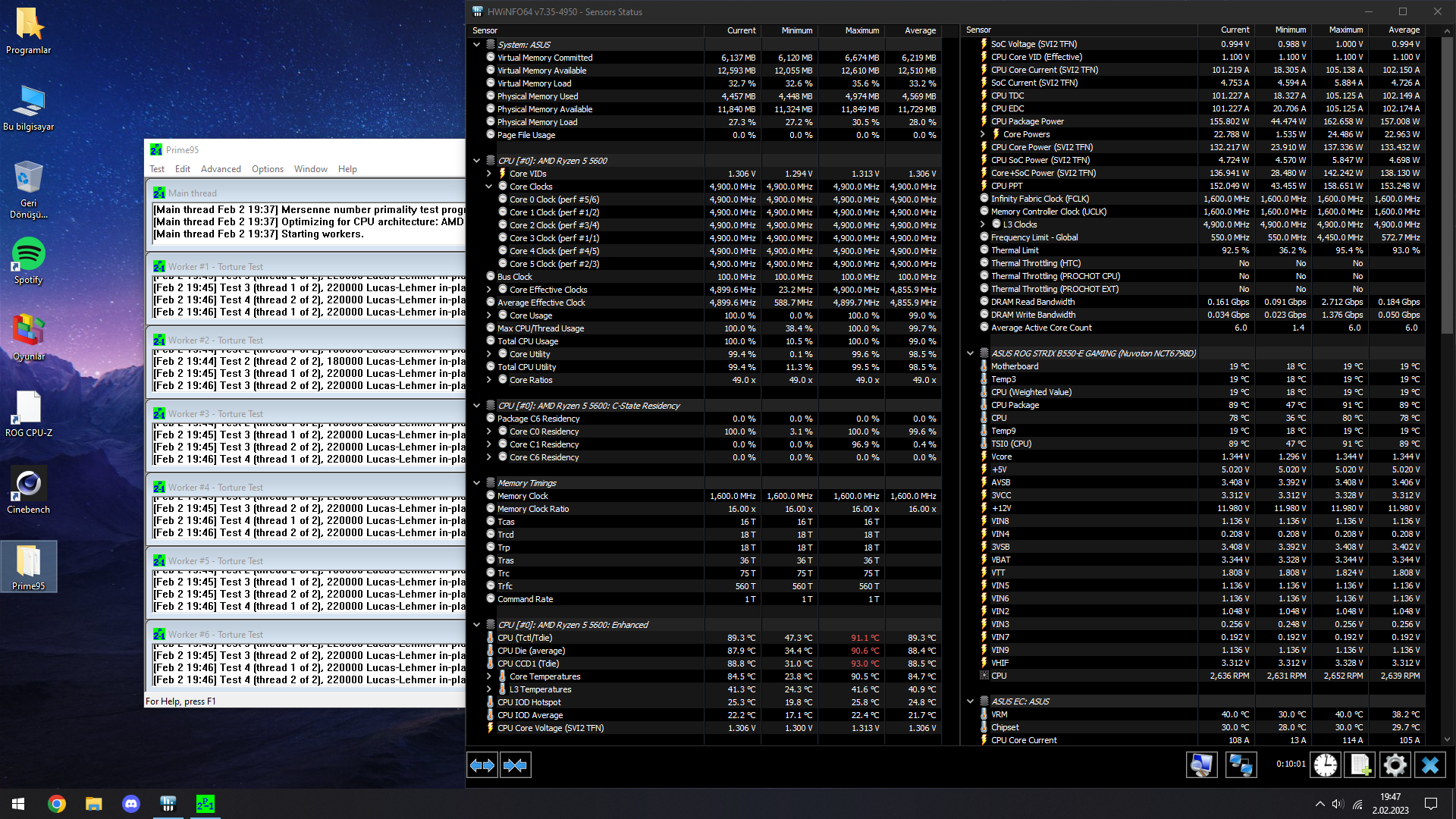This screenshot has height=819, width=1456.
Task: Click the expand layout arrows button in HWiNFO
Action: tap(482, 765)
